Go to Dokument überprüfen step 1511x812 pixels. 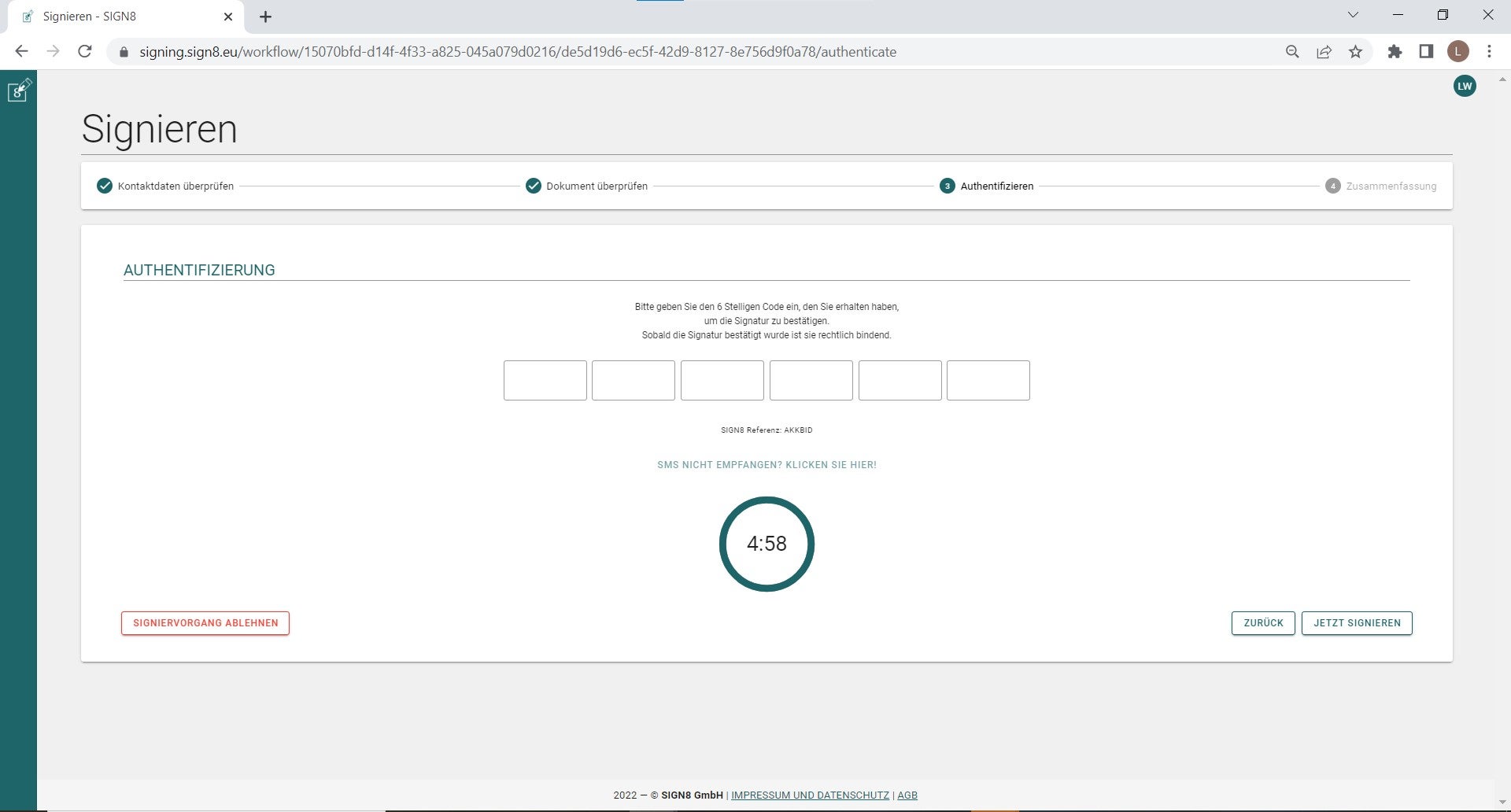[x=587, y=186]
